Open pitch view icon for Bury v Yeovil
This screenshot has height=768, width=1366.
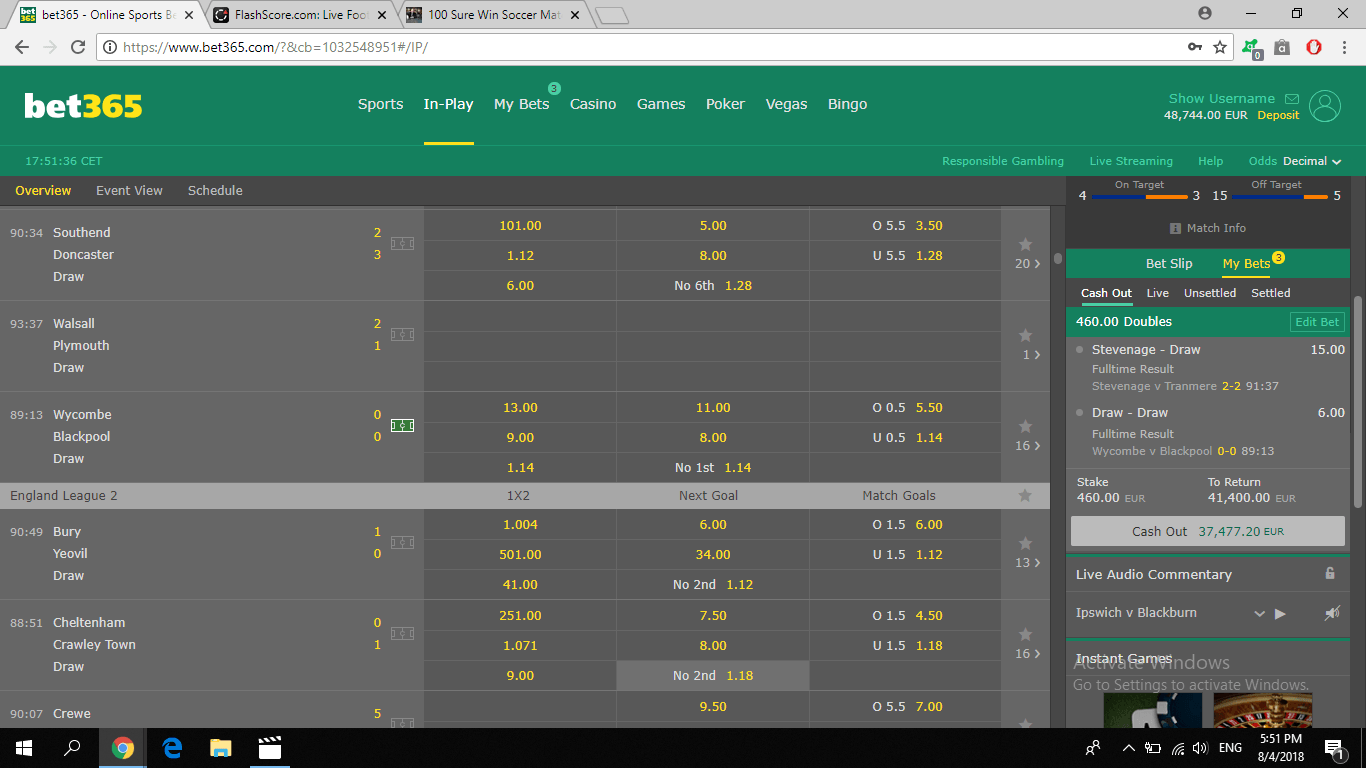pos(402,543)
